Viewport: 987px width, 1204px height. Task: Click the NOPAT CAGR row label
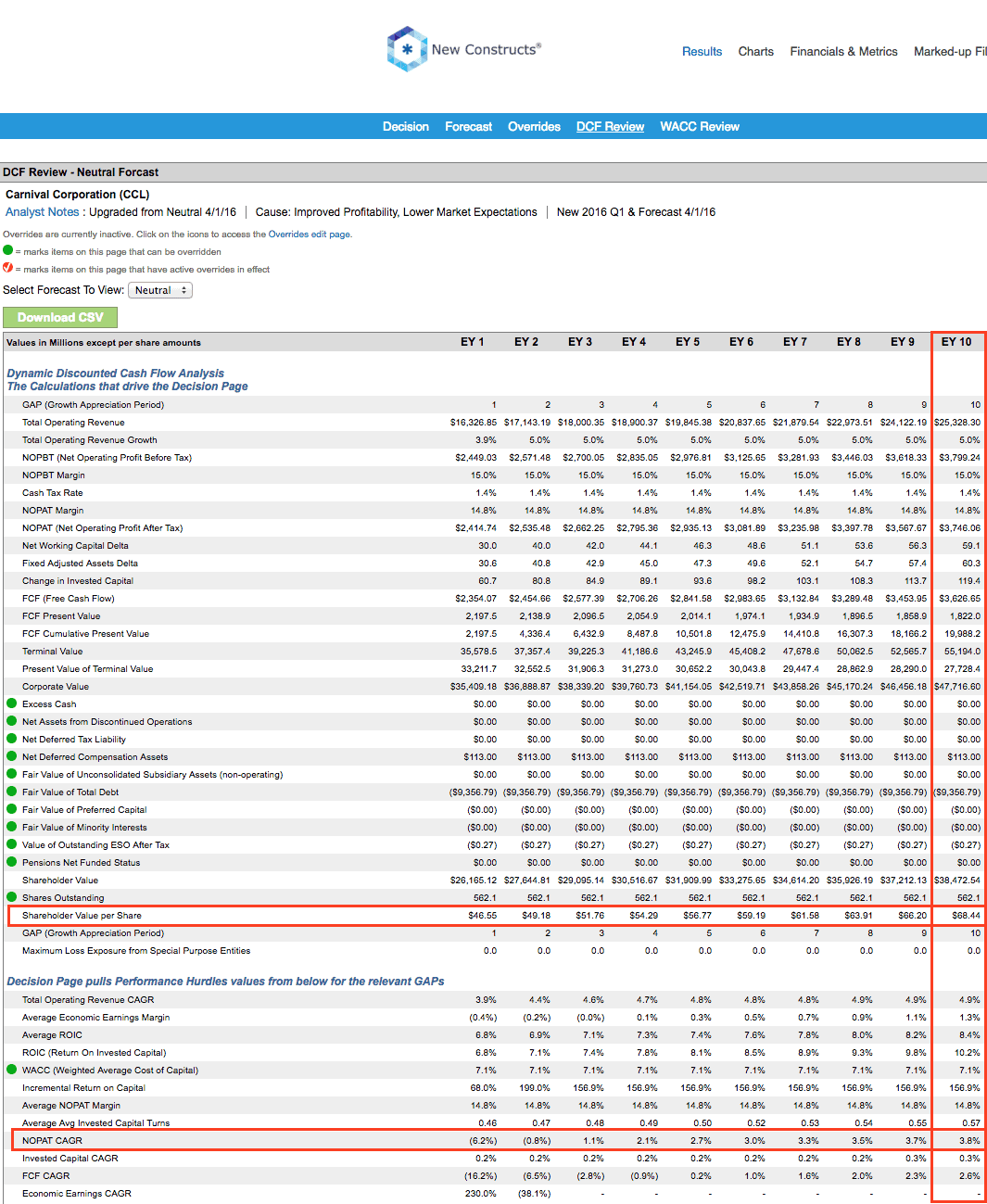click(52, 1141)
